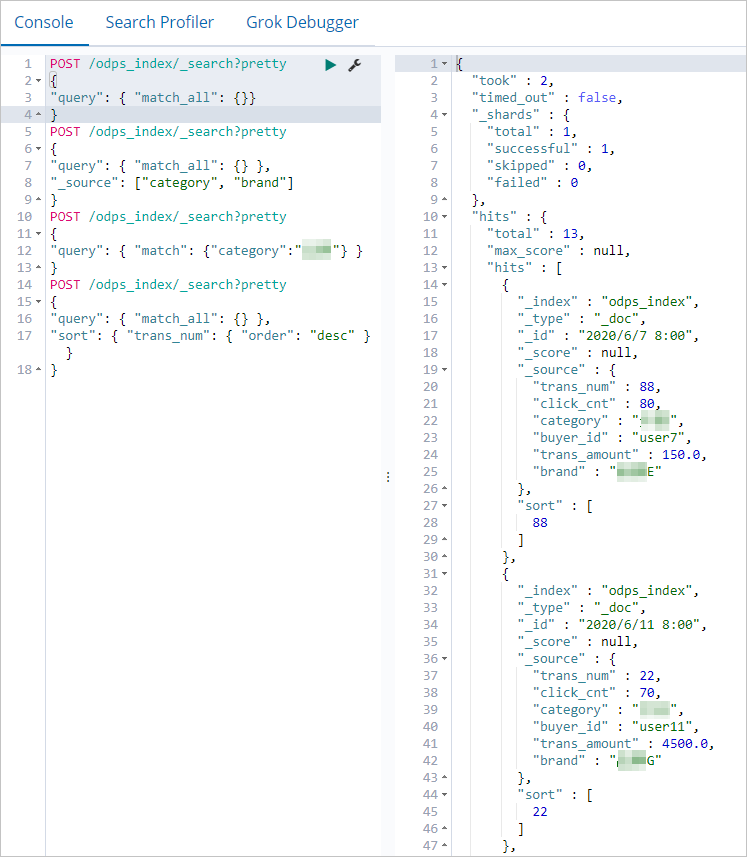This screenshot has height=857, width=747.
Task: Collapse fold arrow at editor line 11
Action: pyautogui.click(x=38, y=234)
